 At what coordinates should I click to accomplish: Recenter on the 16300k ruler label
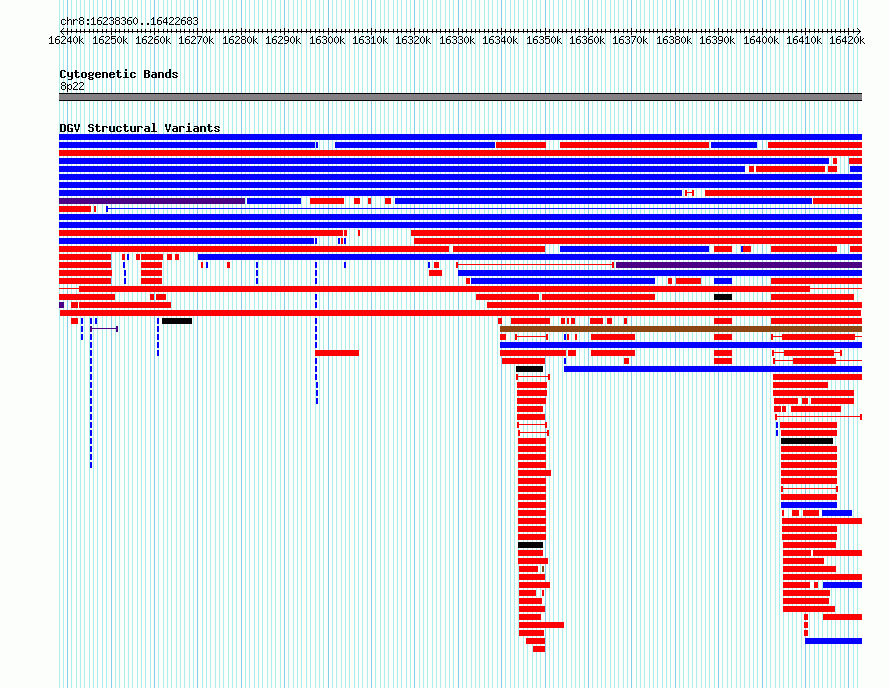(x=327, y=40)
